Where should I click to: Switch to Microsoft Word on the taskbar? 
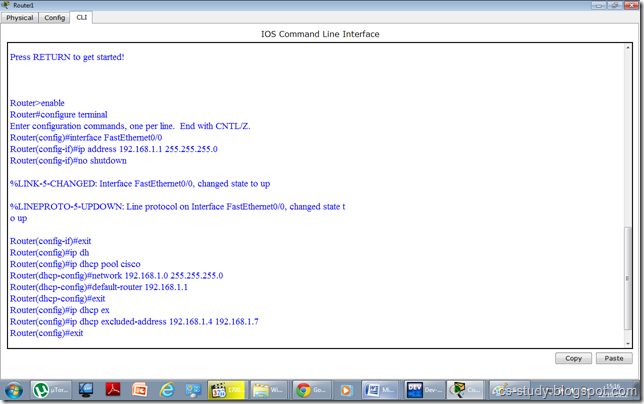pos(380,390)
